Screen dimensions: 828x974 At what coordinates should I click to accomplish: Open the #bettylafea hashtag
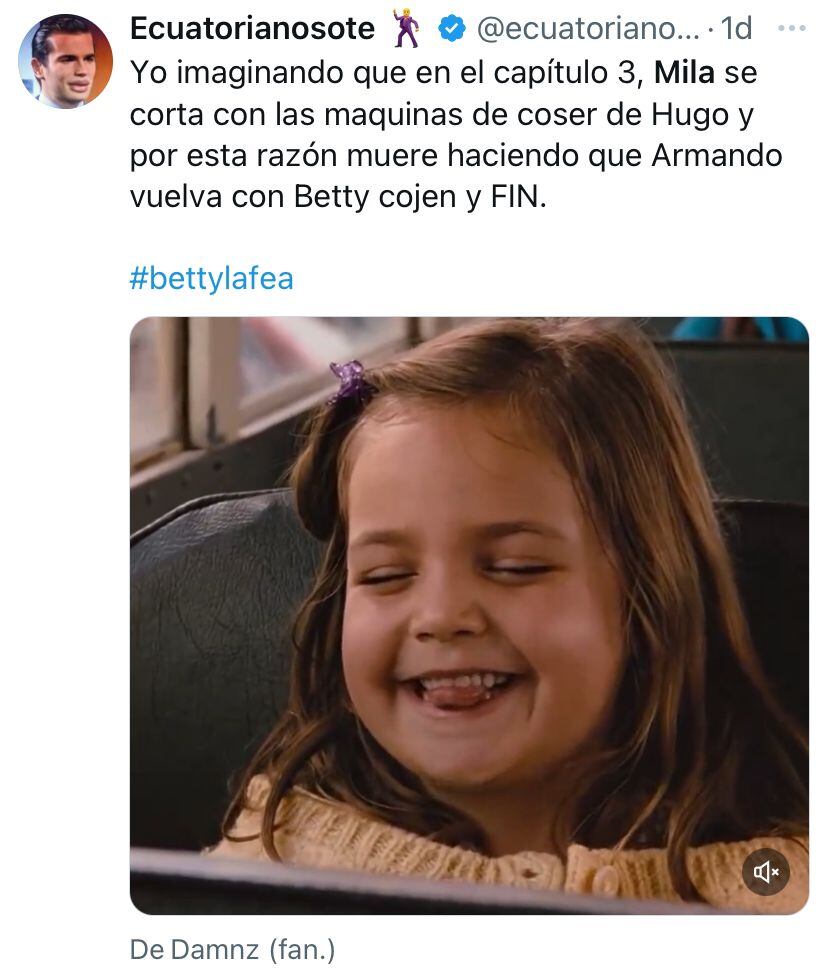(211, 278)
